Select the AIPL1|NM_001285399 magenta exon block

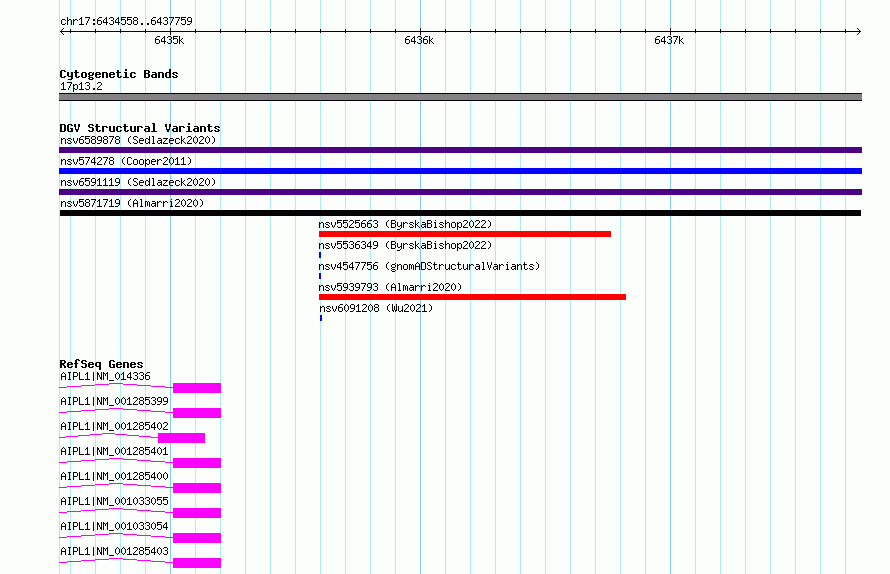(x=197, y=413)
